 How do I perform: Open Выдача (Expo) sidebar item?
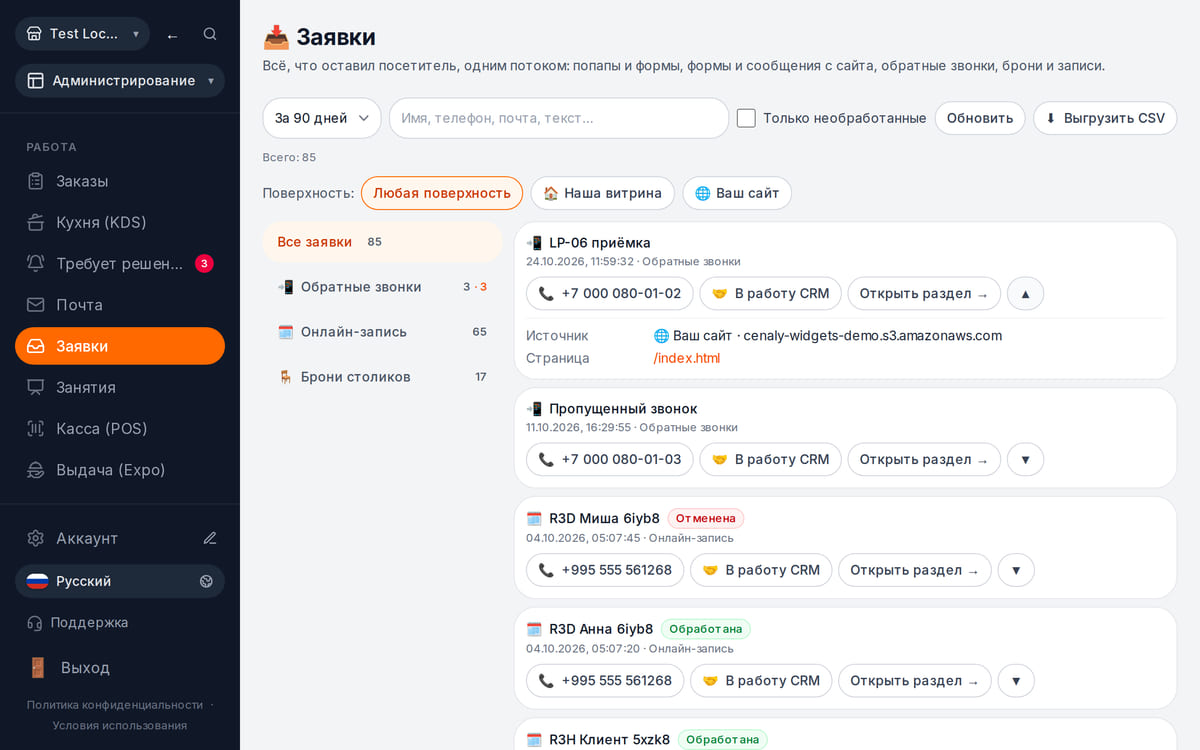(x=120, y=469)
